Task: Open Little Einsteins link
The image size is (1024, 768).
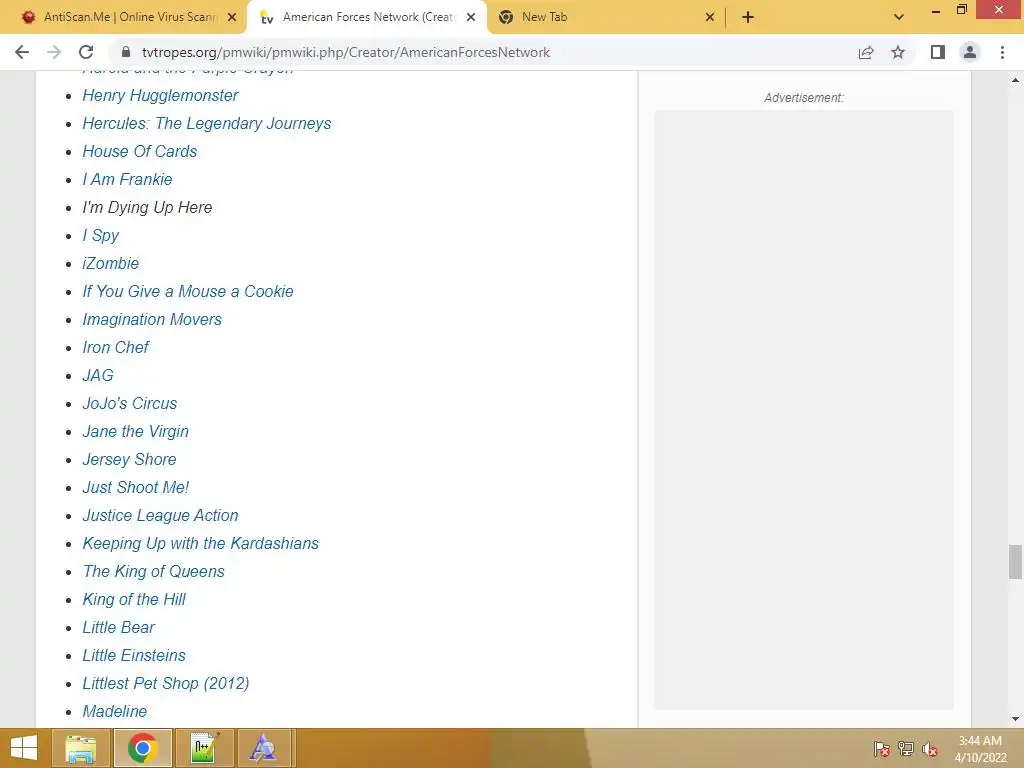Action: tap(134, 656)
